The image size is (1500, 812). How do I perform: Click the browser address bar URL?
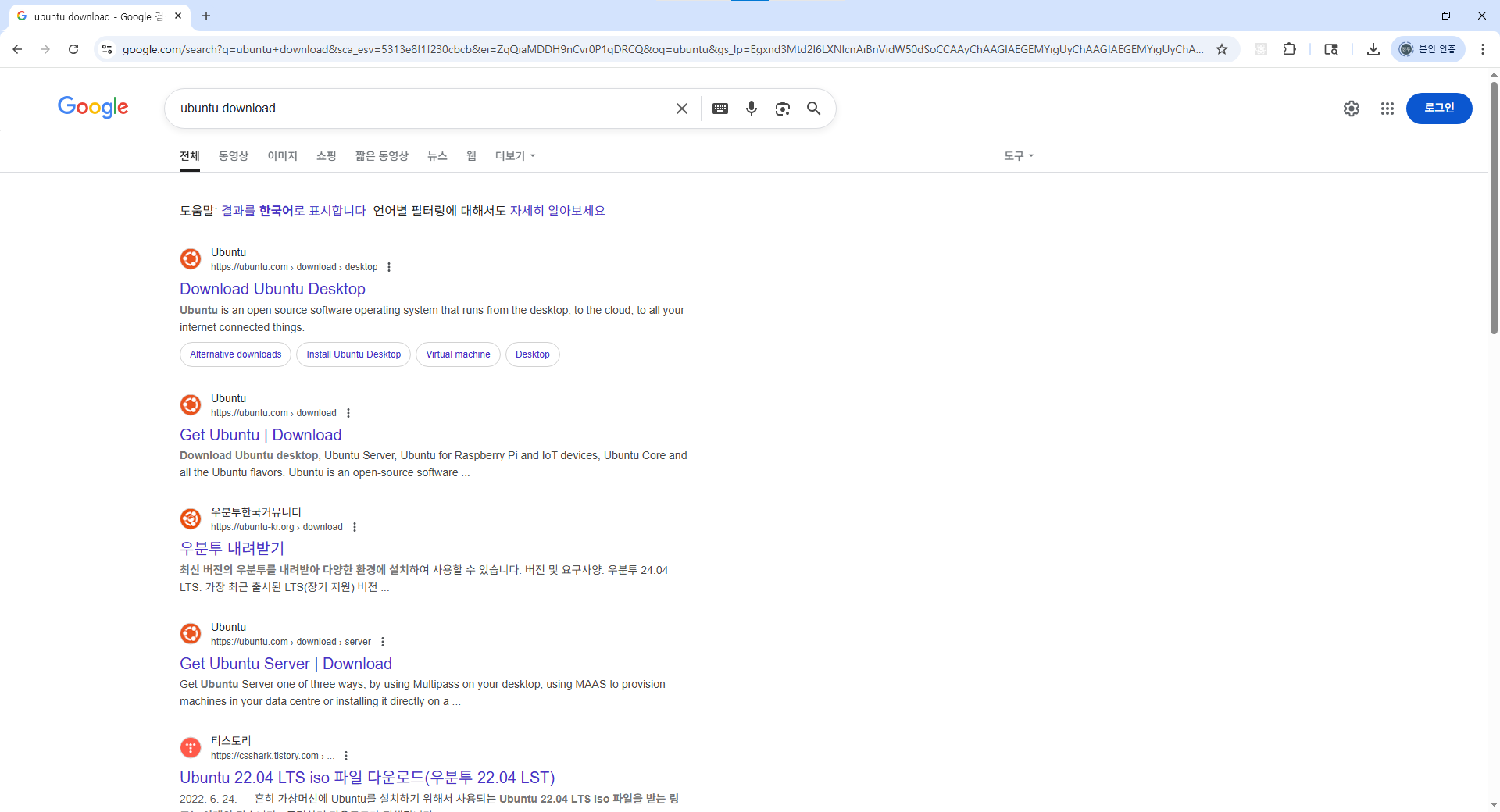(x=662, y=49)
